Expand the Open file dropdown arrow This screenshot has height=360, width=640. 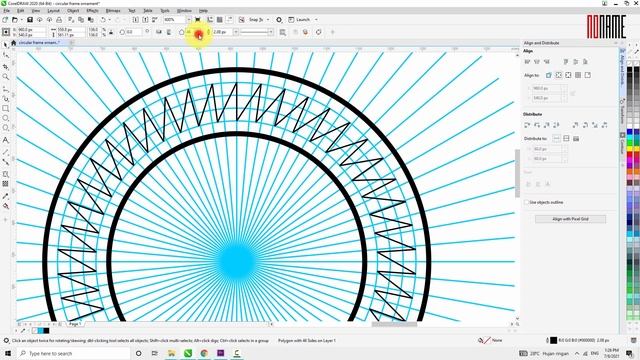(21, 20)
